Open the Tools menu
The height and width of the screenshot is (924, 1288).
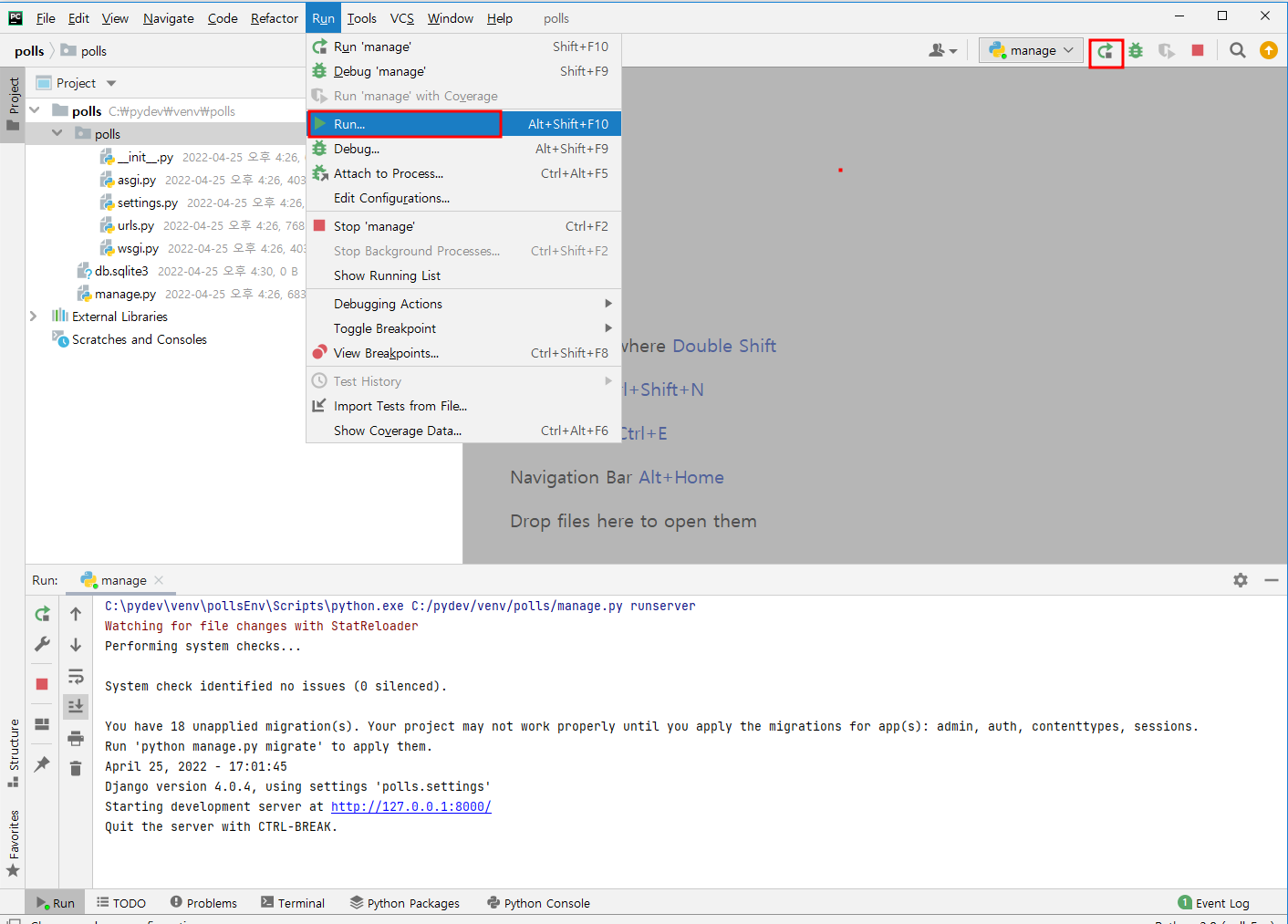(362, 18)
